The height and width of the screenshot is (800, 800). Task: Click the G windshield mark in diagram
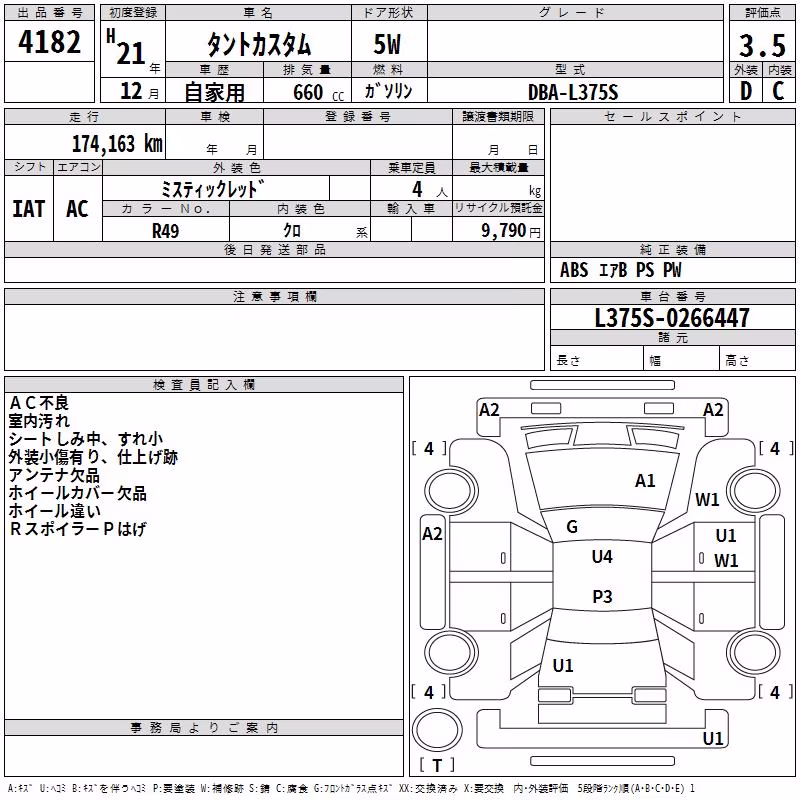coord(572,527)
